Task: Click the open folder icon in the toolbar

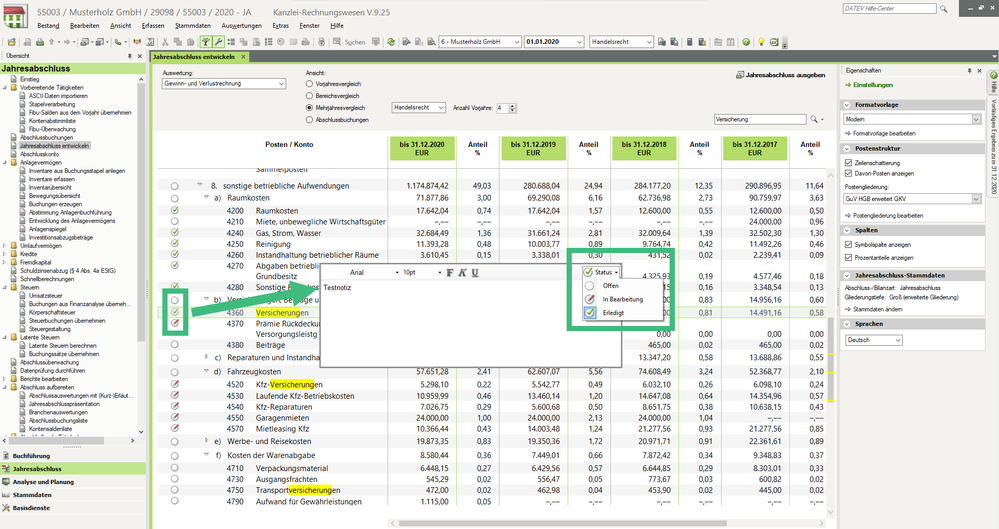Action: coord(11,42)
